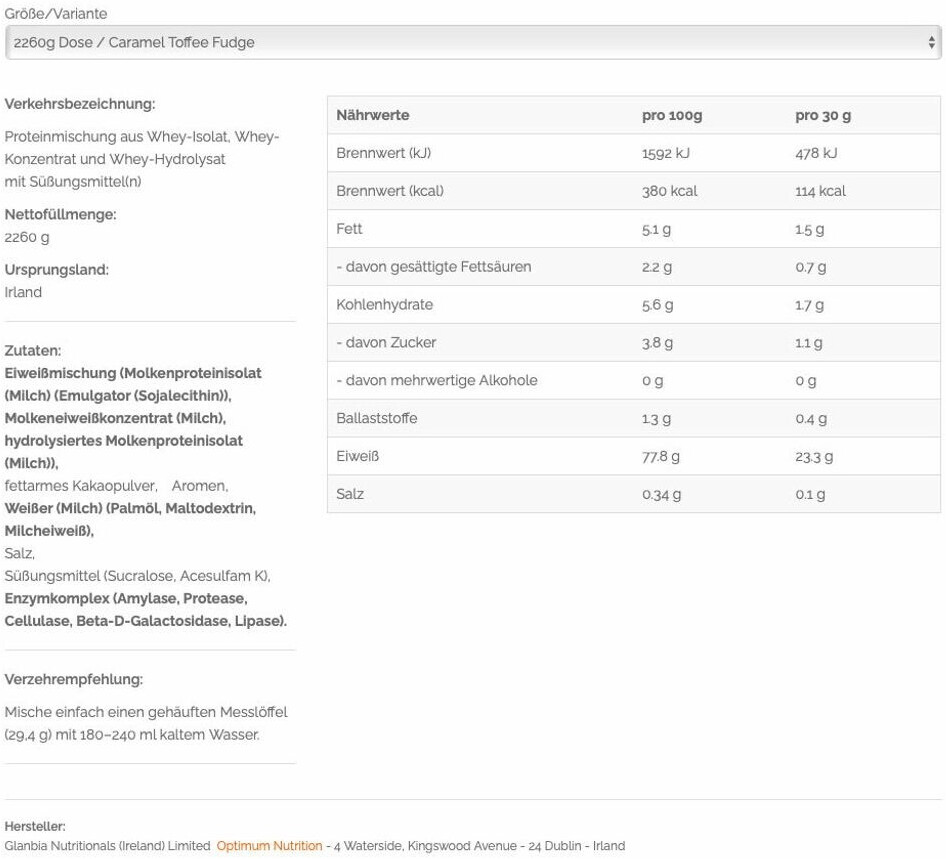Viewport: 946px width, 859px height.
Task: Open the Größe/Variante dropdown
Action: click(x=470, y=43)
